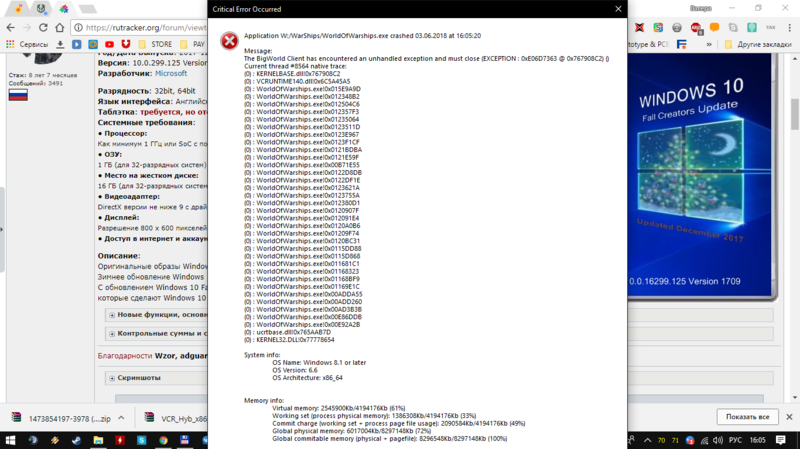Open the PAY bookmark folder
This screenshot has height=449, width=800.
pyautogui.click(x=192, y=44)
